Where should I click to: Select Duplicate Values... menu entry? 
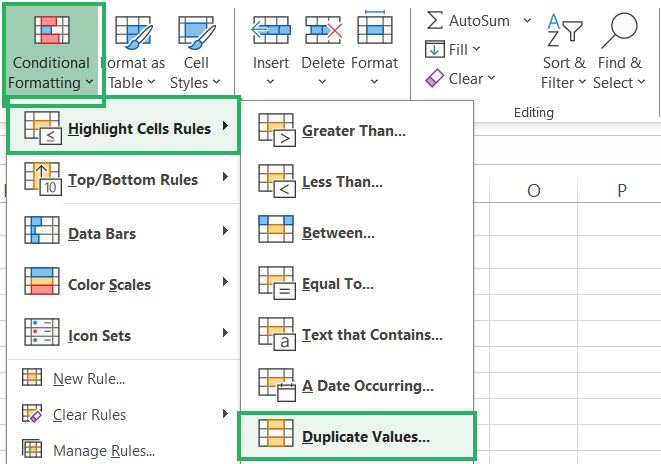(x=357, y=436)
